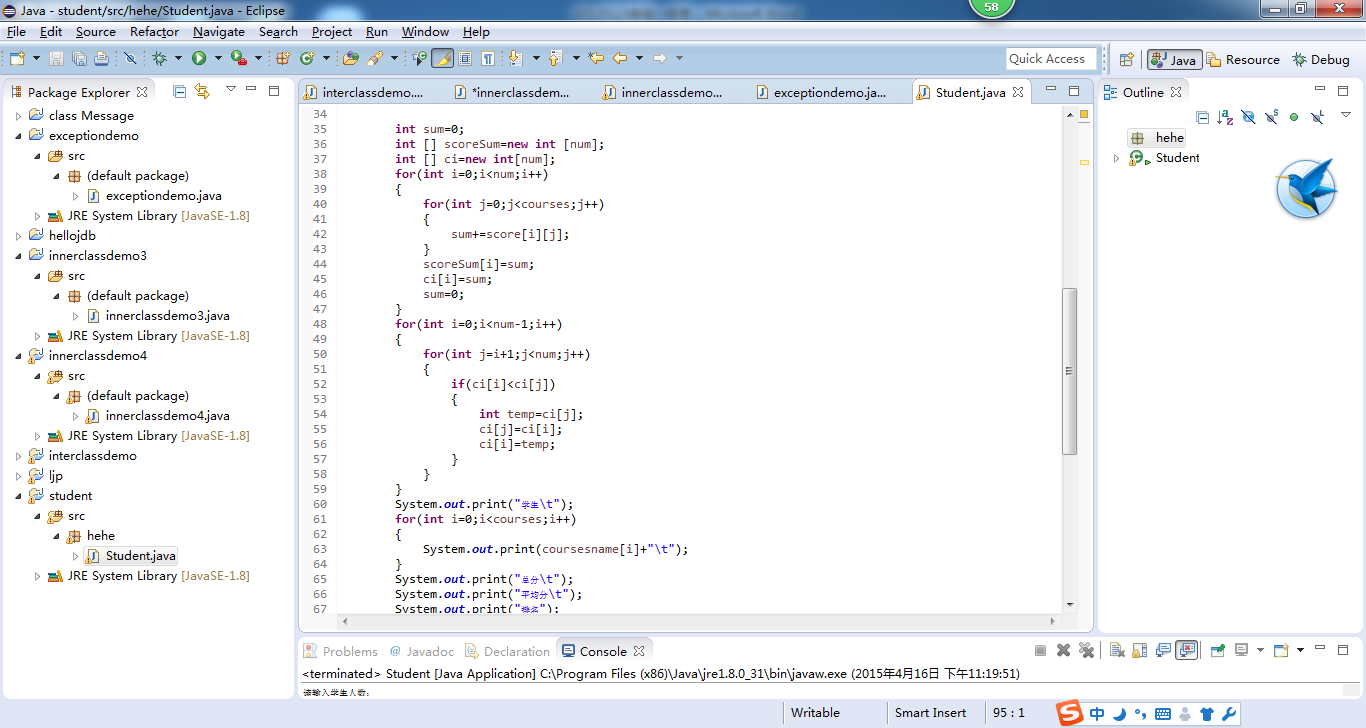
Task: Click the Search flashlight icon in the toolbar
Action: click(374, 58)
